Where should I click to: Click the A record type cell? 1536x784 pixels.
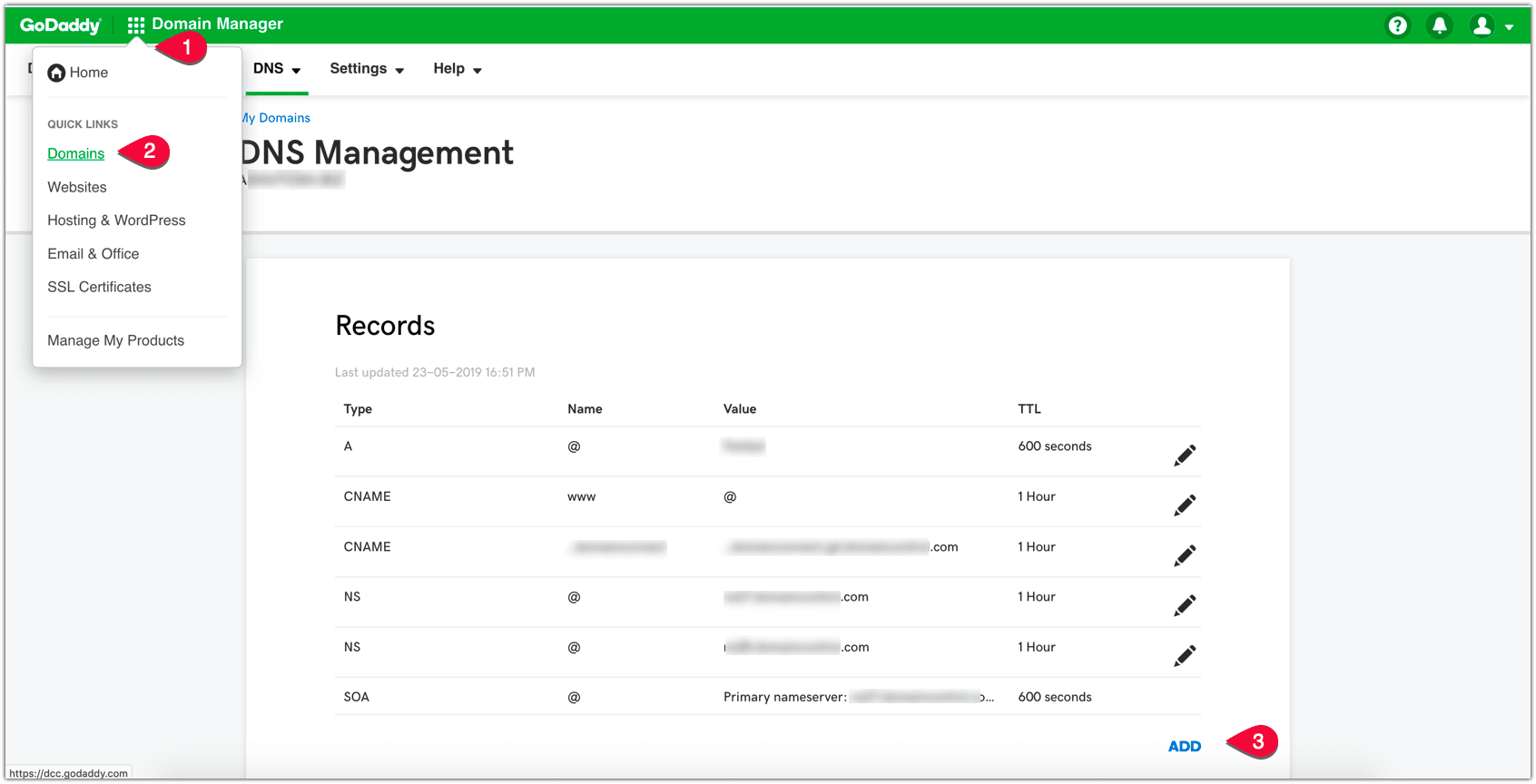point(348,446)
